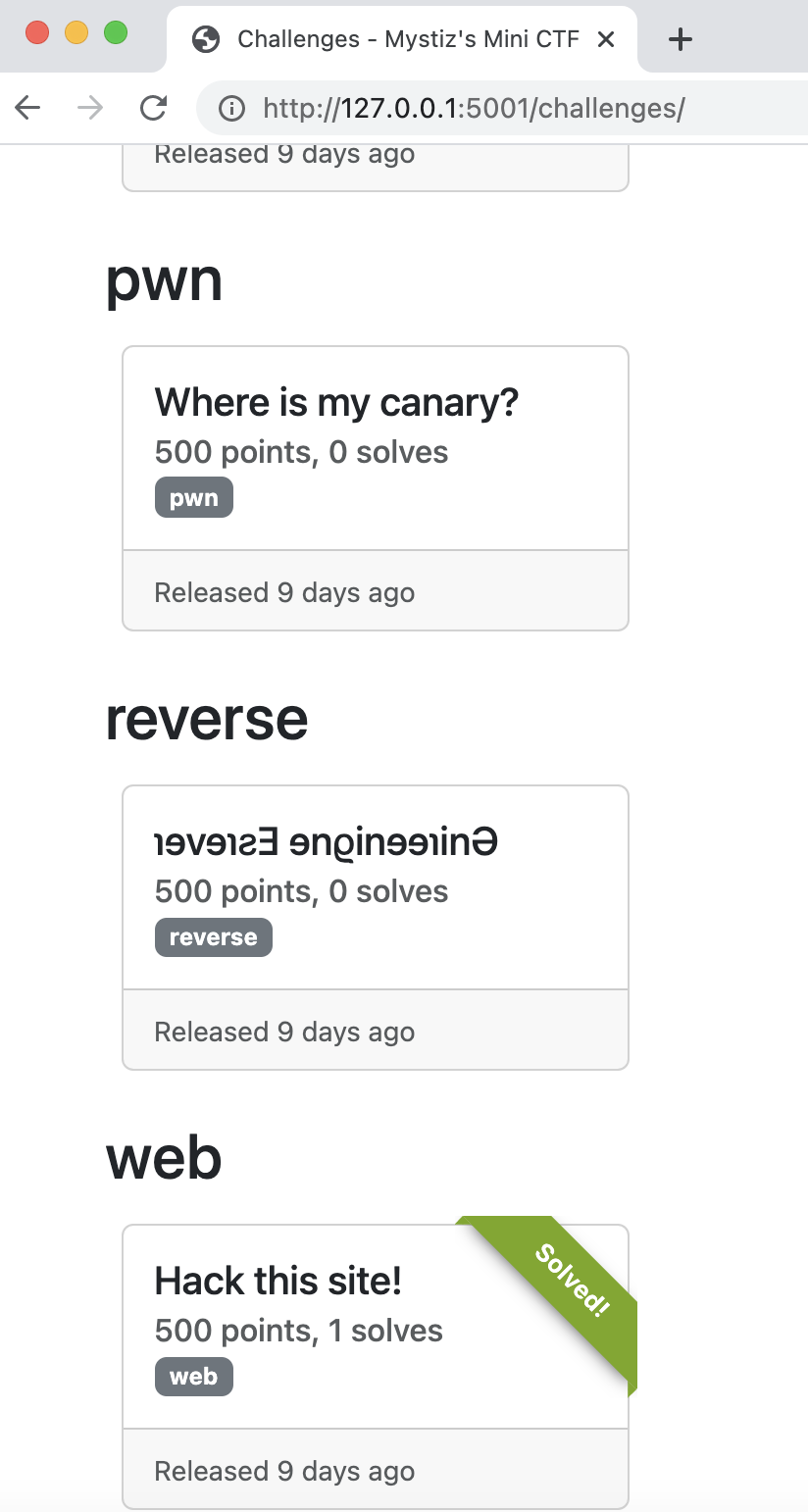This screenshot has width=808, height=1512.
Task: Click the URL address field
Action: click(x=502, y=108)
